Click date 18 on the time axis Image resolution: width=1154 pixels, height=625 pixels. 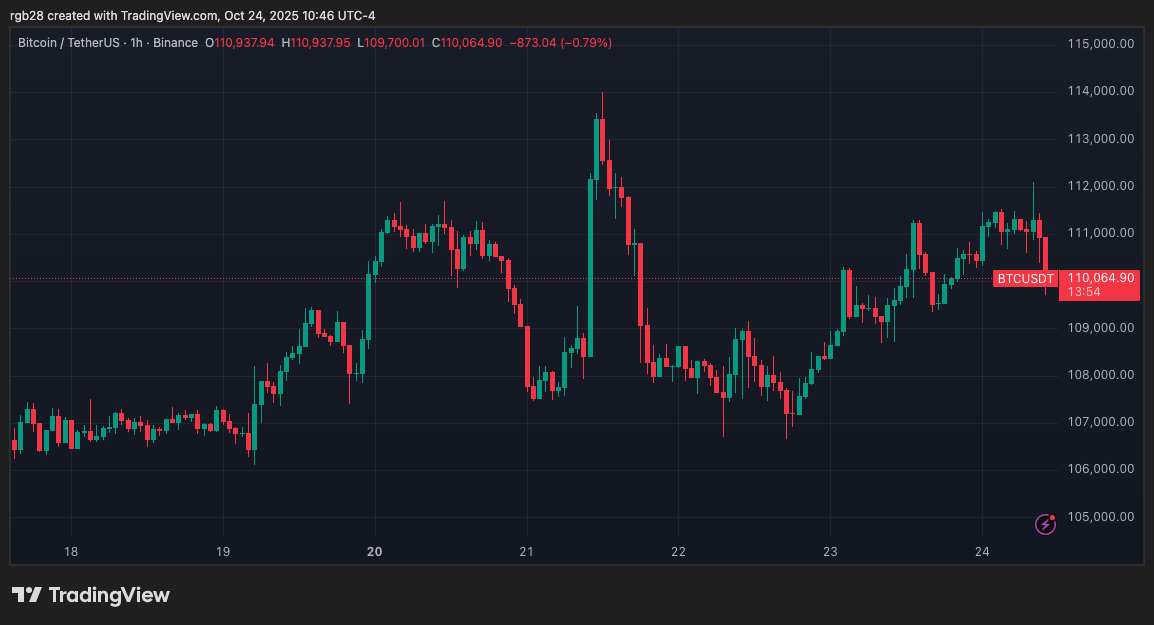(x=71, y=551)
